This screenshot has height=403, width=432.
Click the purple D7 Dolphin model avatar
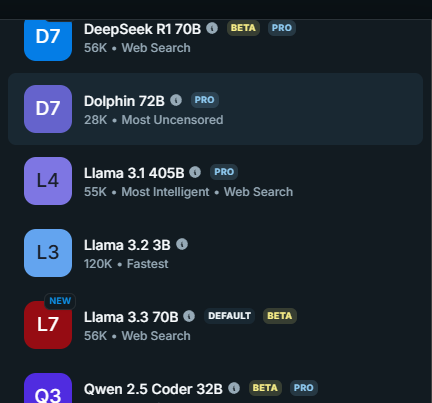pos(48,109)
